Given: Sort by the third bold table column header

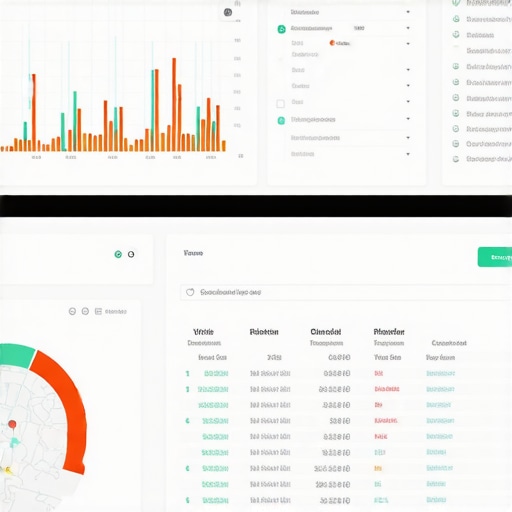Looking at the screenshot, I should click(326, 332).
